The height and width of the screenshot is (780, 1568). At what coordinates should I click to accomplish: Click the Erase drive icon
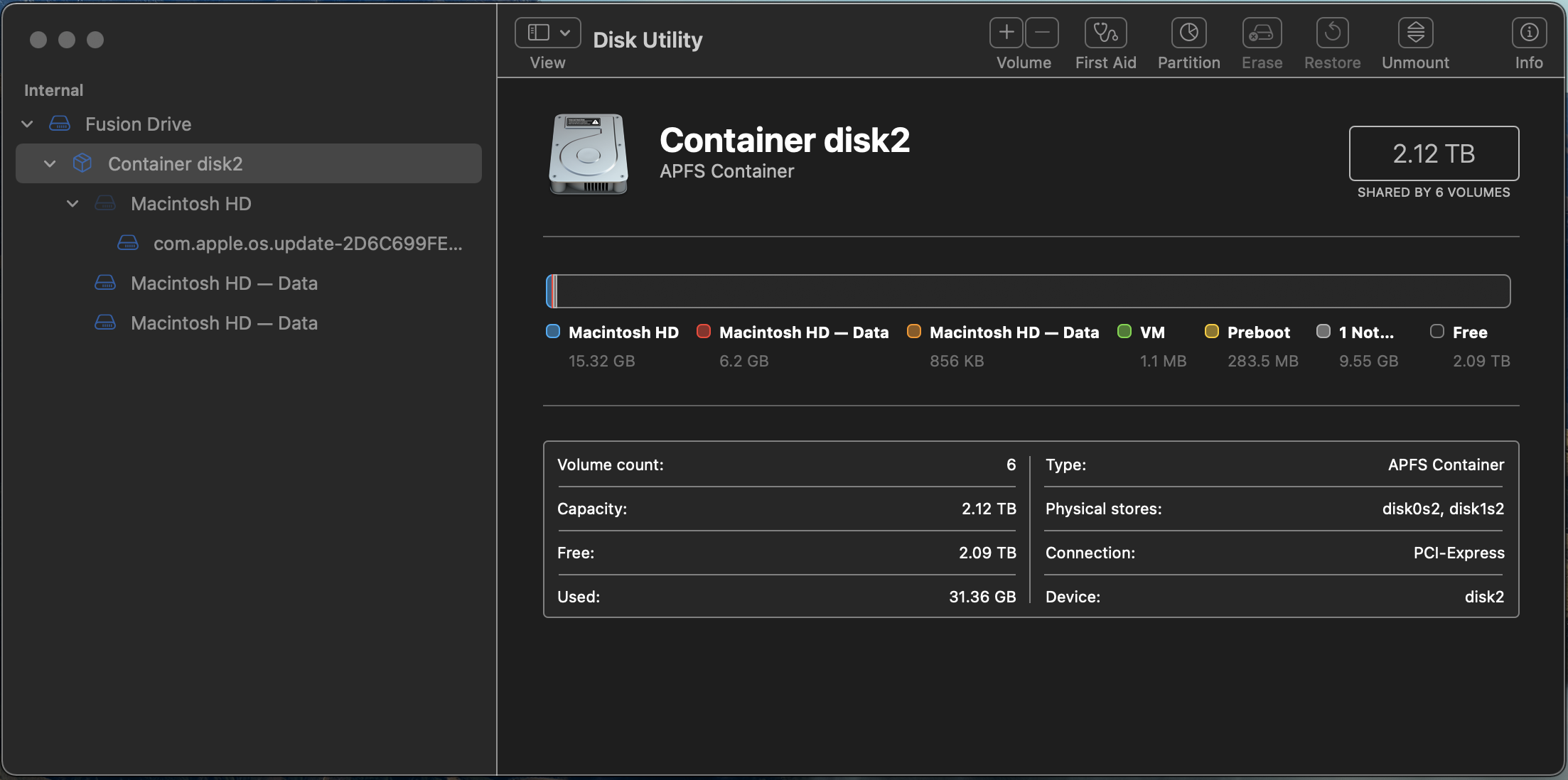[1262, 33]
